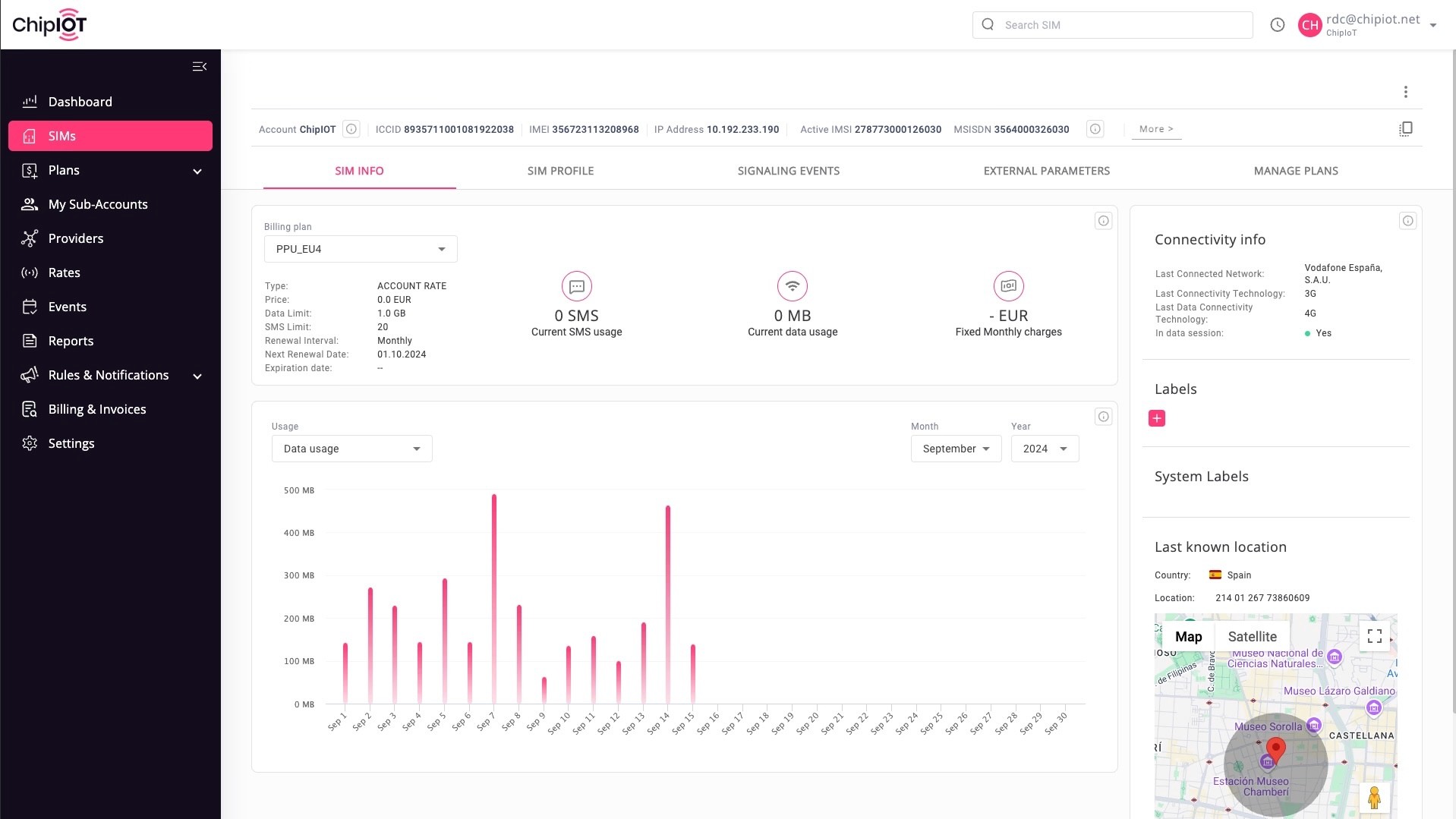The width and height of the screenshot is (1456, 819).
Task: Expand More SIM details
Action: [1156, 129]
